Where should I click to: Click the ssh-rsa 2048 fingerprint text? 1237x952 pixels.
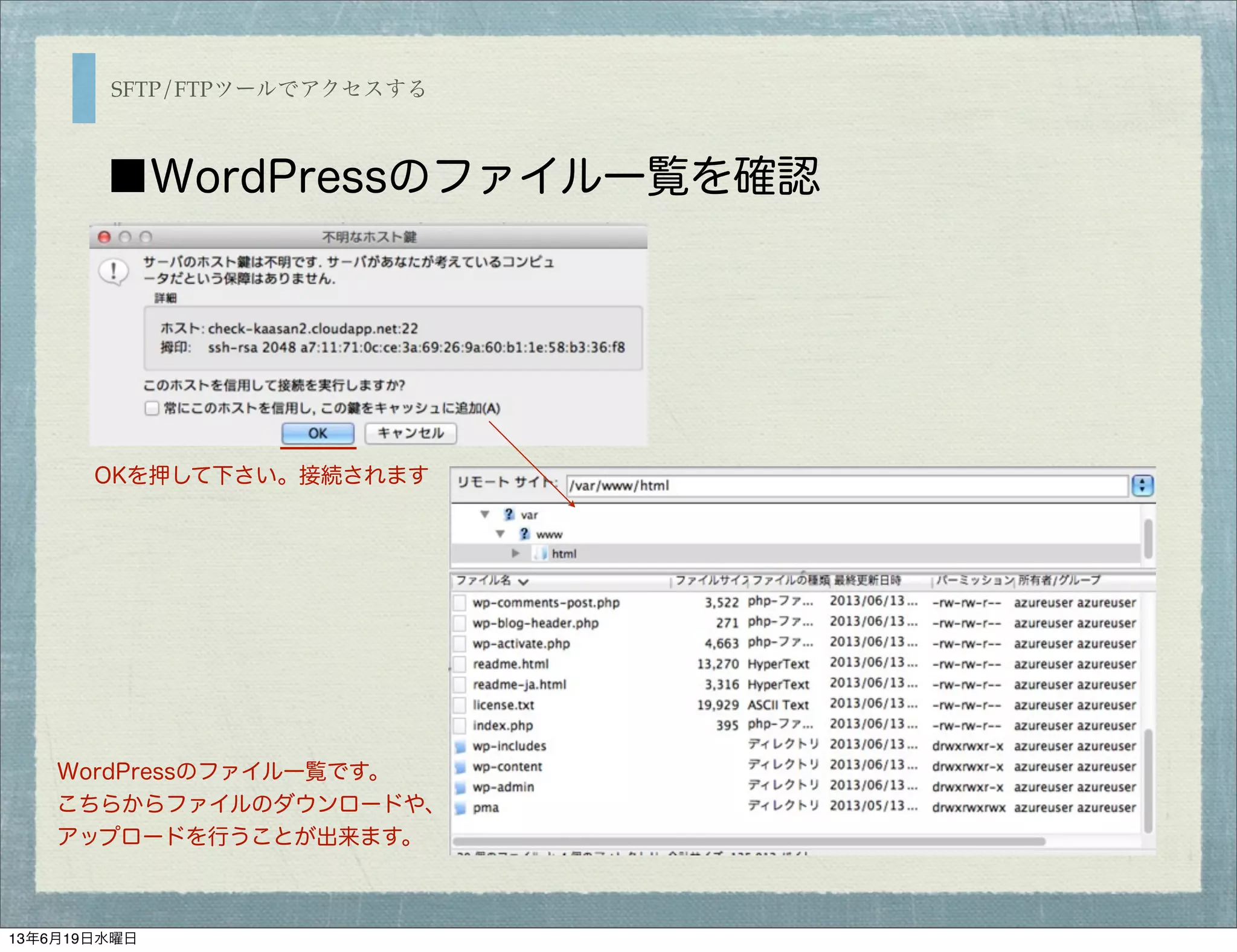tap(416, 347)
